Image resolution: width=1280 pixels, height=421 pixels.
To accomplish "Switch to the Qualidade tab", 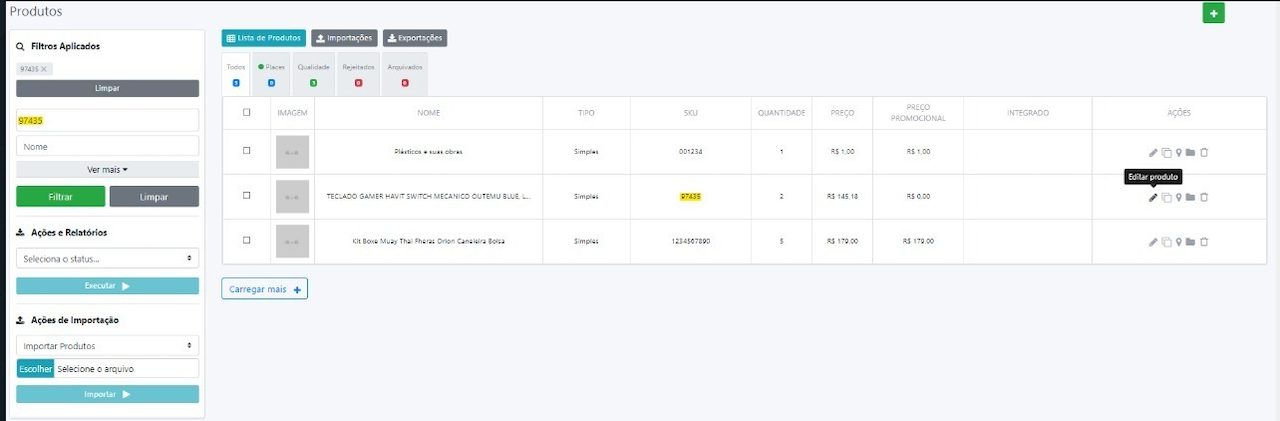I will coord(313,74).
